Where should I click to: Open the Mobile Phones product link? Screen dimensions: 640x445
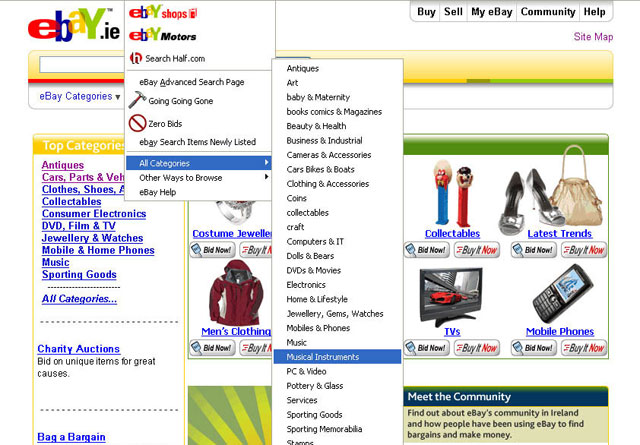coord(560,332)
